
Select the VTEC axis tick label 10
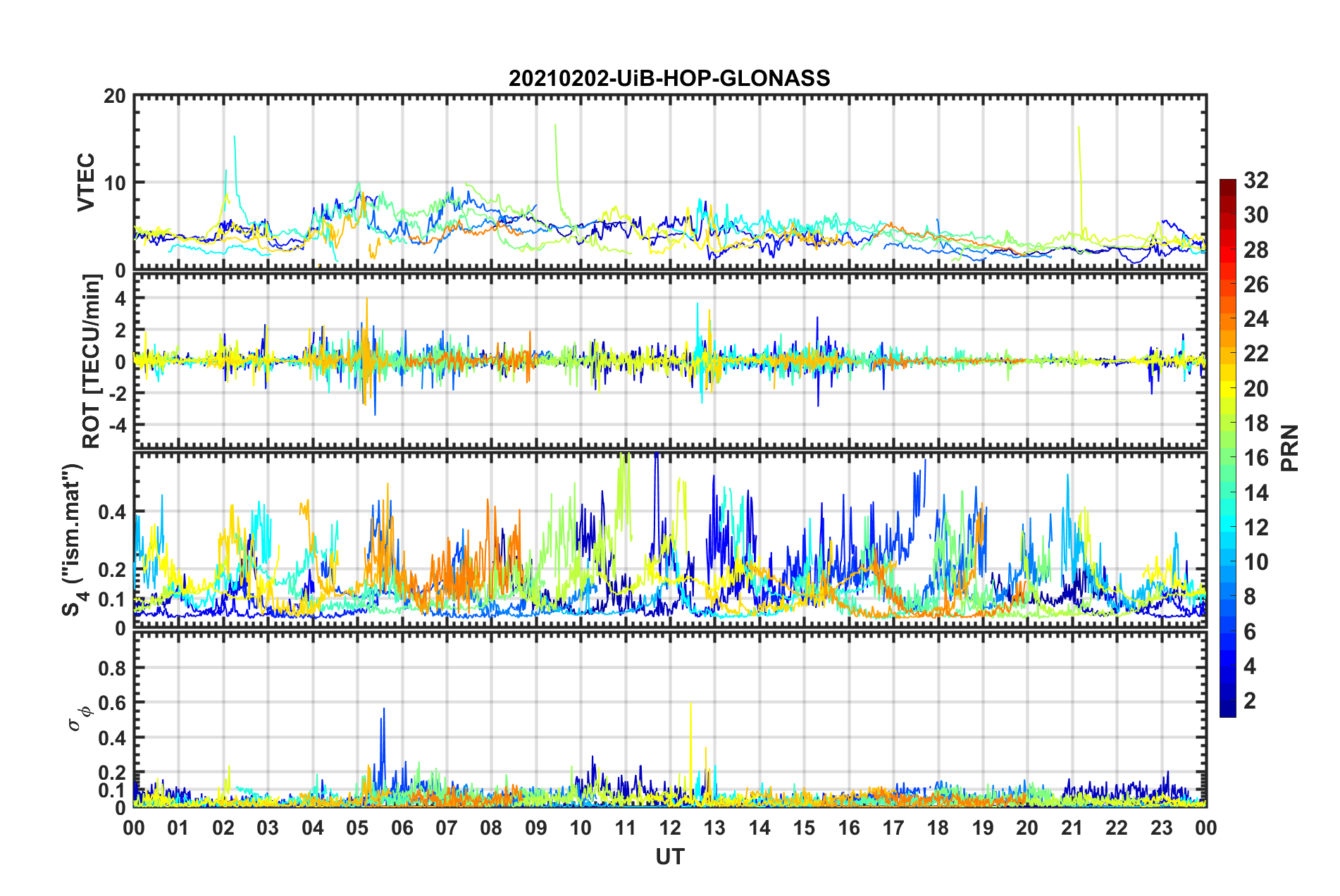[114, 183]
